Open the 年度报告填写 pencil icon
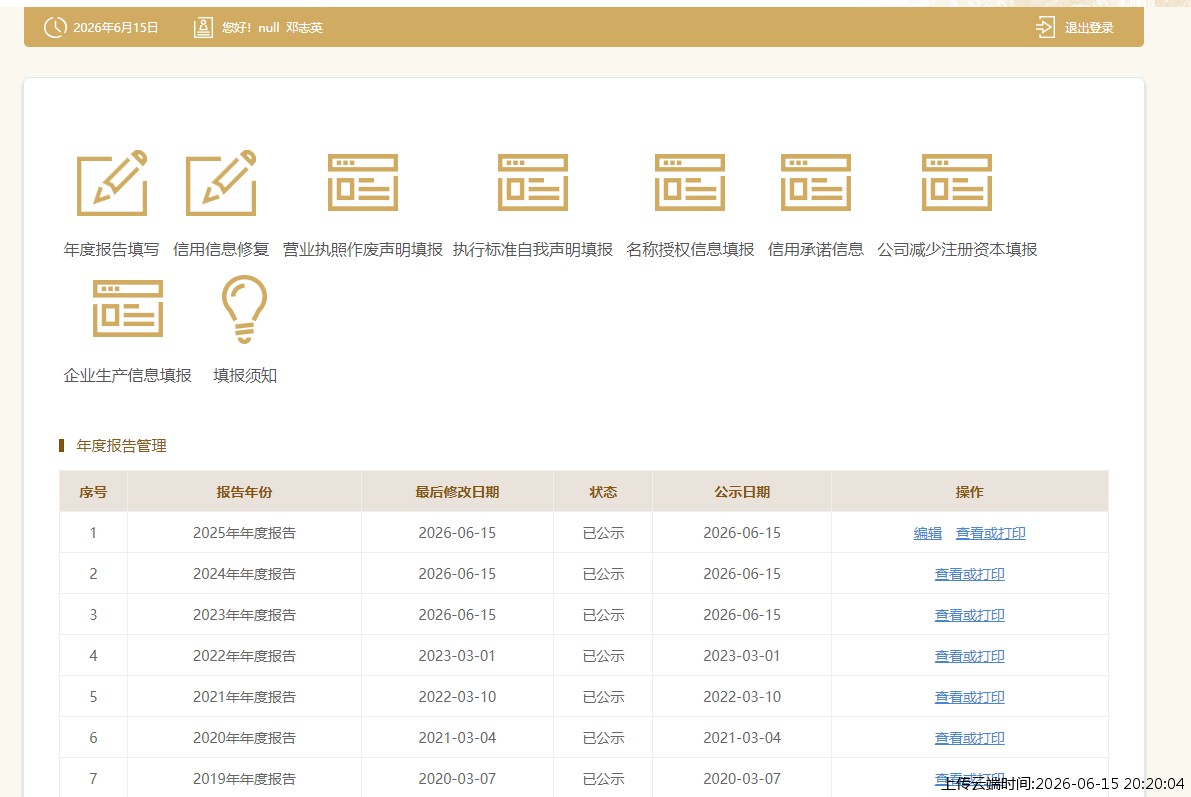1191x797 pixels. point(112,183)
